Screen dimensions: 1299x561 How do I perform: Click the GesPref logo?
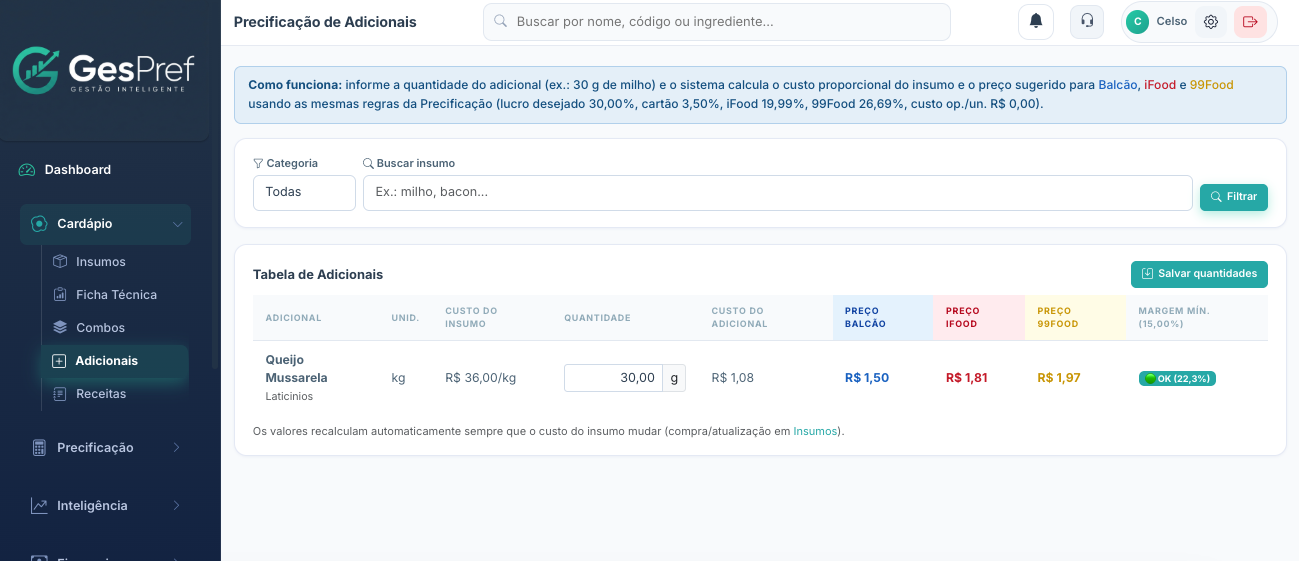coord(104,70)
